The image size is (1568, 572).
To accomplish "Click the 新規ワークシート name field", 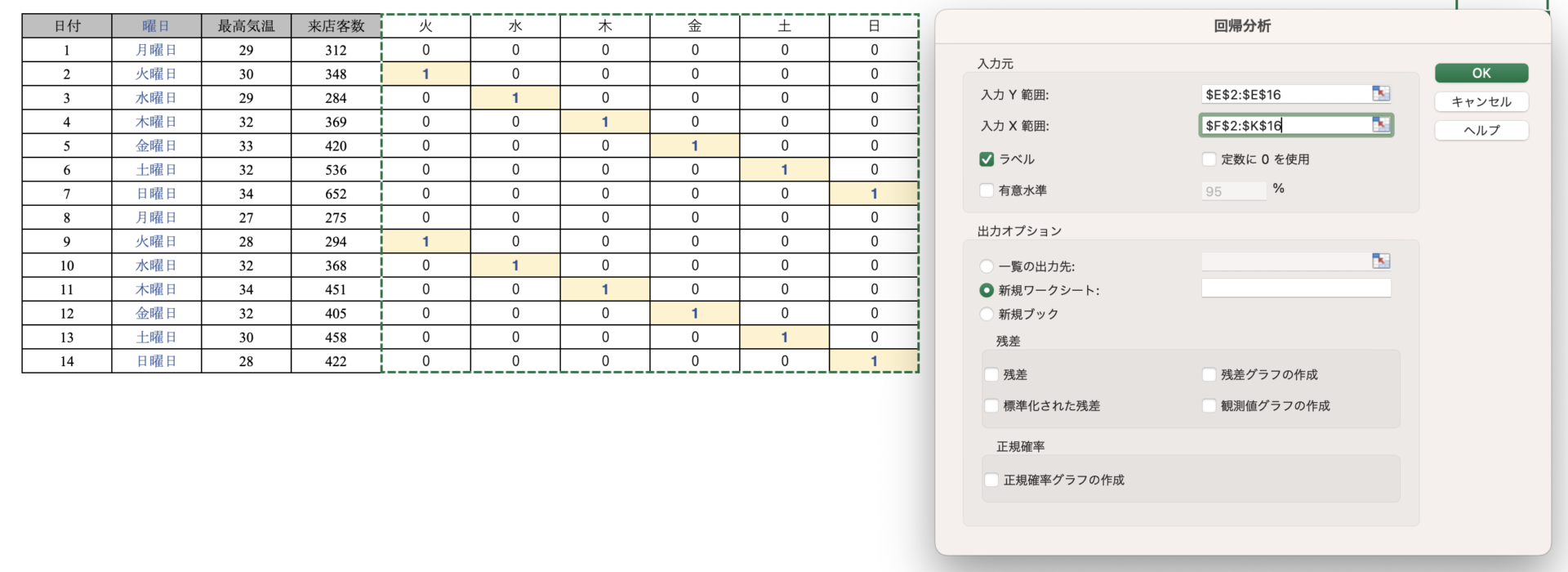I will click(x=1296, y=288).
